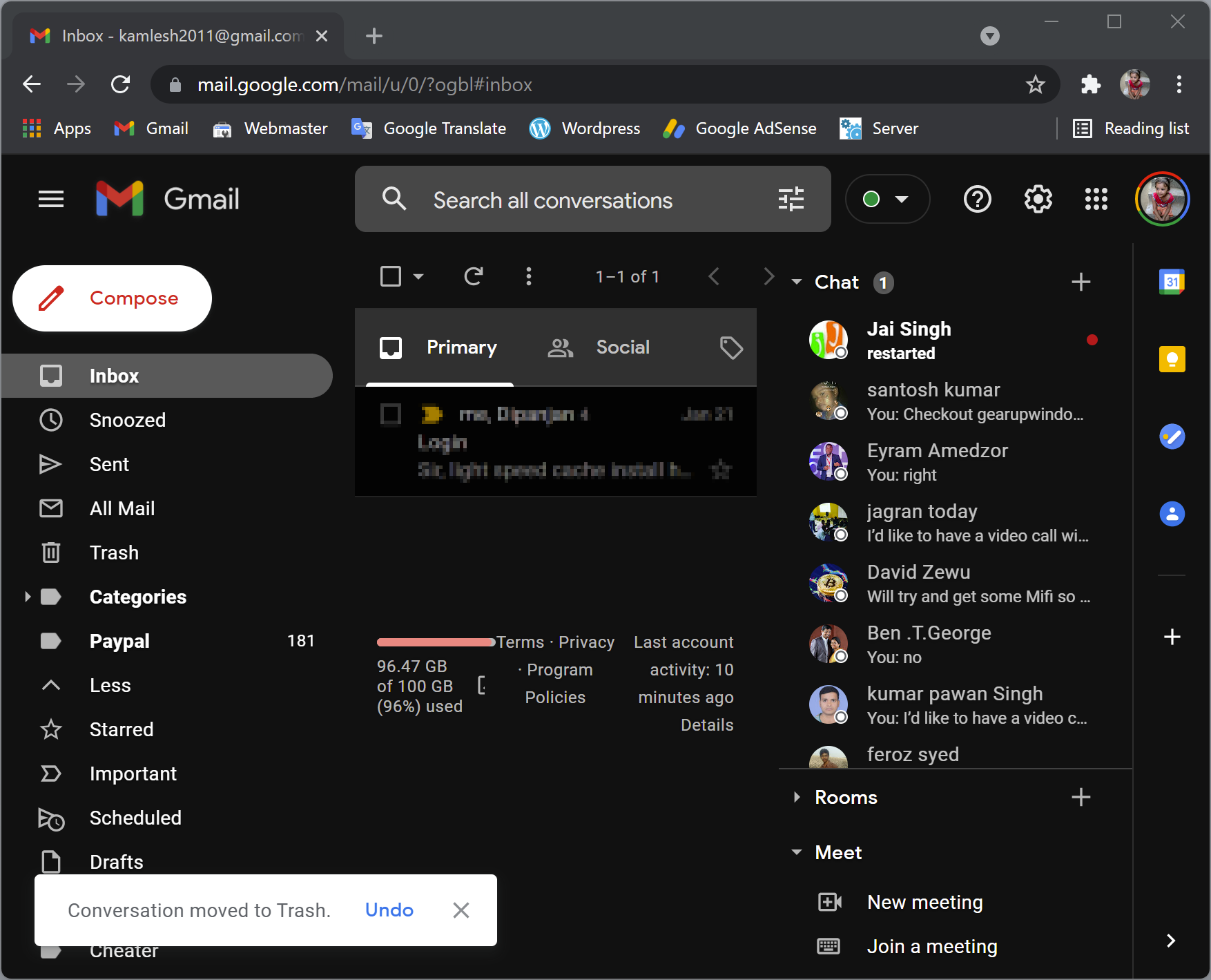The image size is (1211, 980).
Task: Open manage storage link icon
Action: (481, 685)
